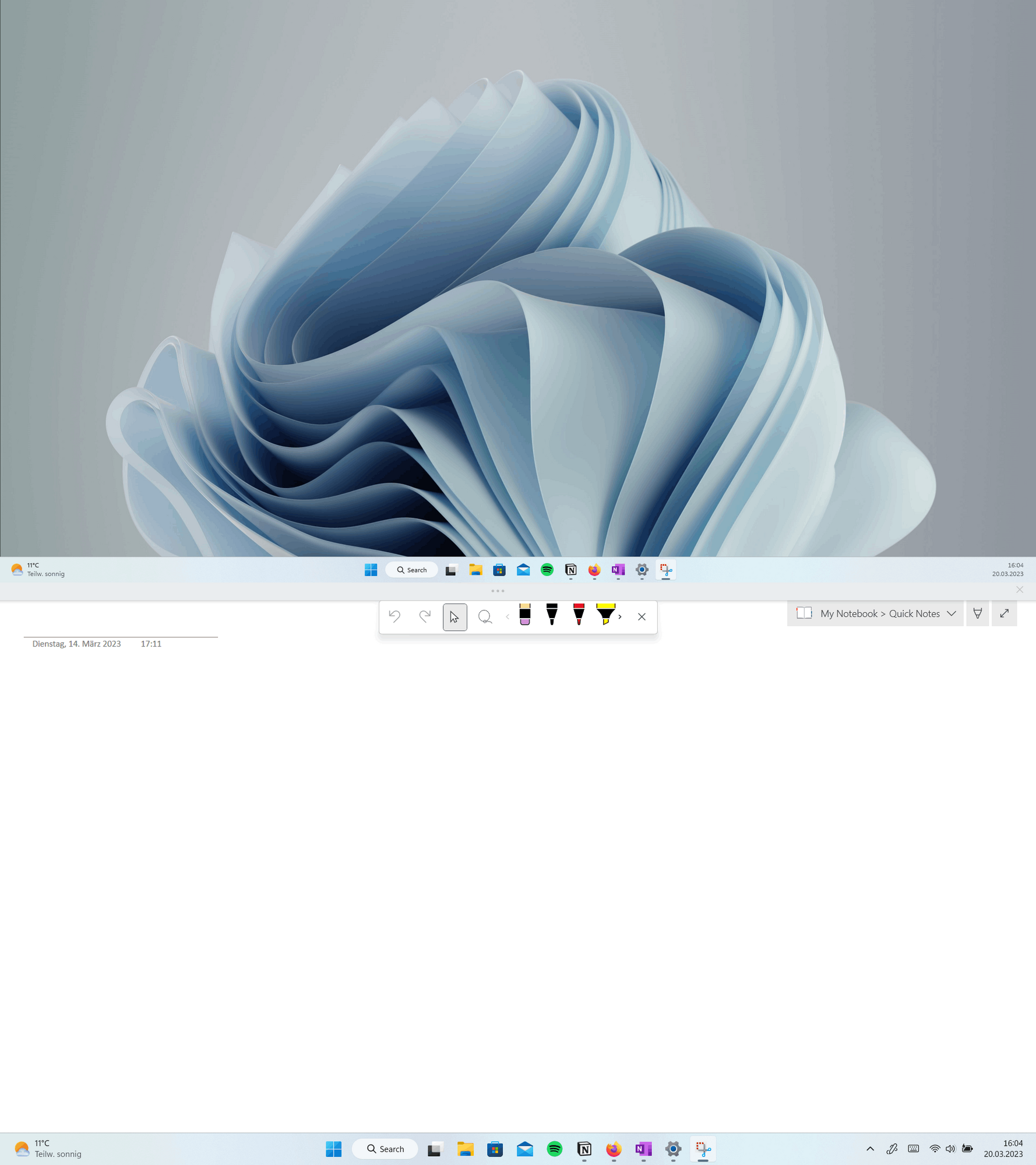Viewport: 1036px width, 1165px height.
Task: Open quick settings via the Wi-Fi icon
Action: pos(935,1149)
